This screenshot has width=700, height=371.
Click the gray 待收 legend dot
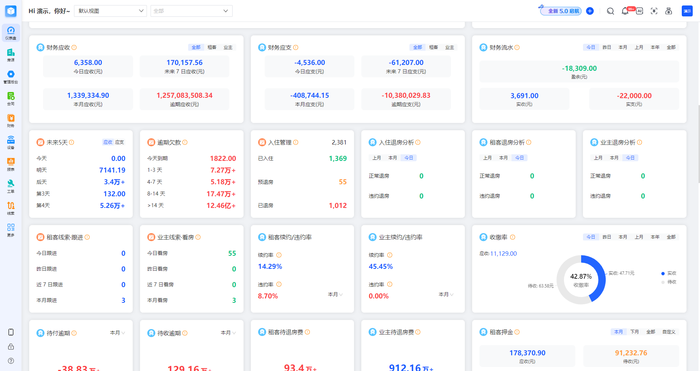pos(662,282)
